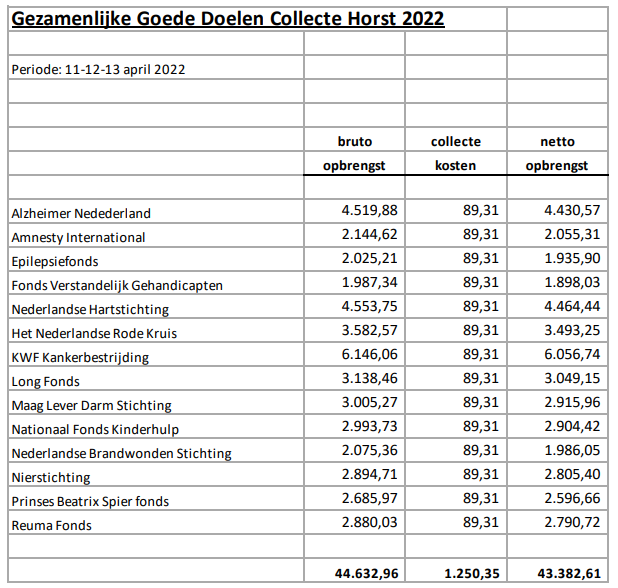Select the 'Epilepsiefonds' row label
Viewport: 618px width, 588px height.
coord(55,262)
